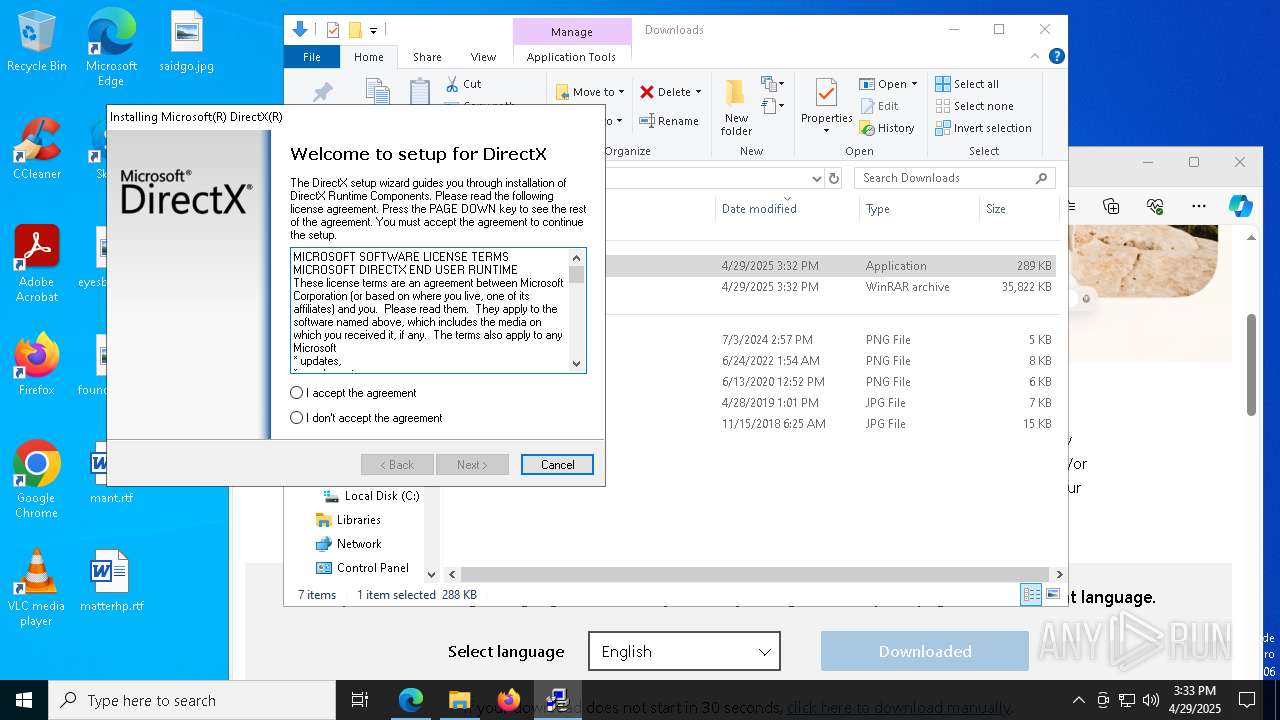Open CCleaner desktop shortcut
Screen dimensions: 1280x720
click(37, 148)
